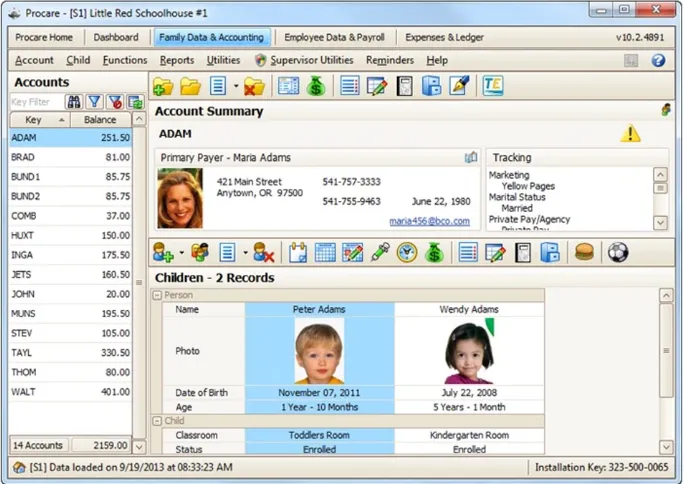Collapse the Person section
684x484 pixels.
click(x=157, y=295)
